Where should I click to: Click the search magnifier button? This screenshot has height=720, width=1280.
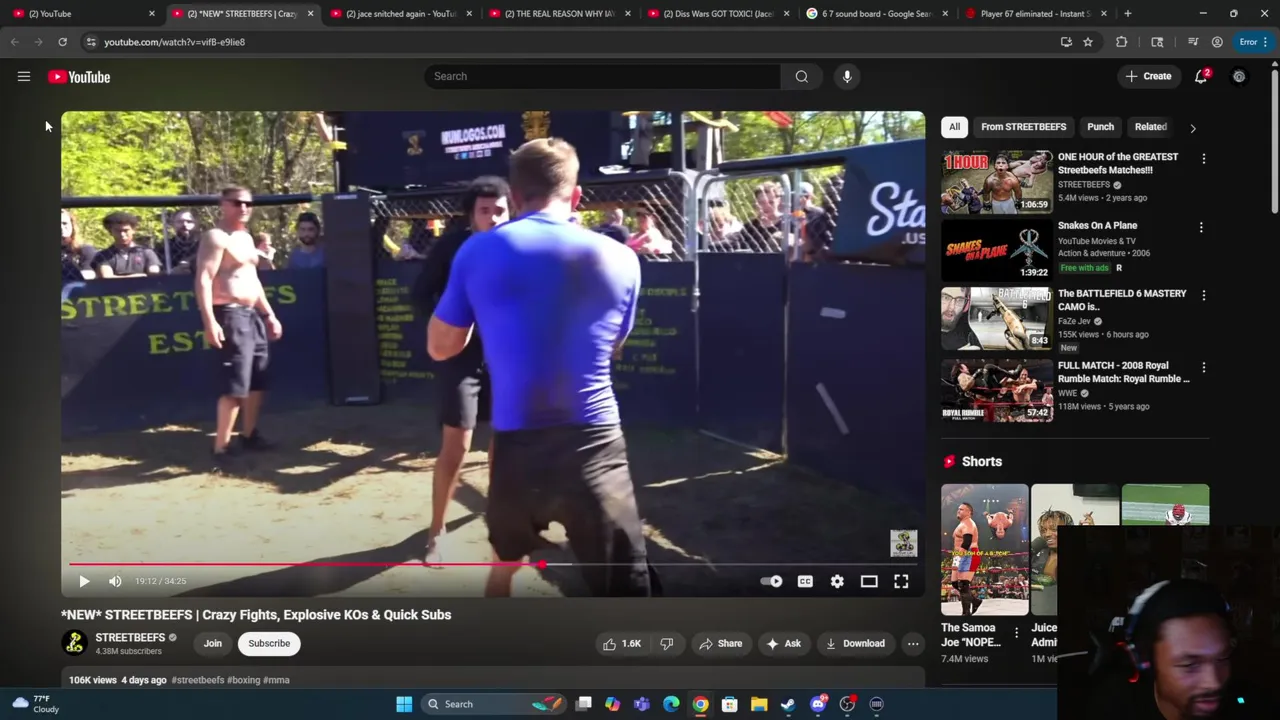(x=801, y=76)
